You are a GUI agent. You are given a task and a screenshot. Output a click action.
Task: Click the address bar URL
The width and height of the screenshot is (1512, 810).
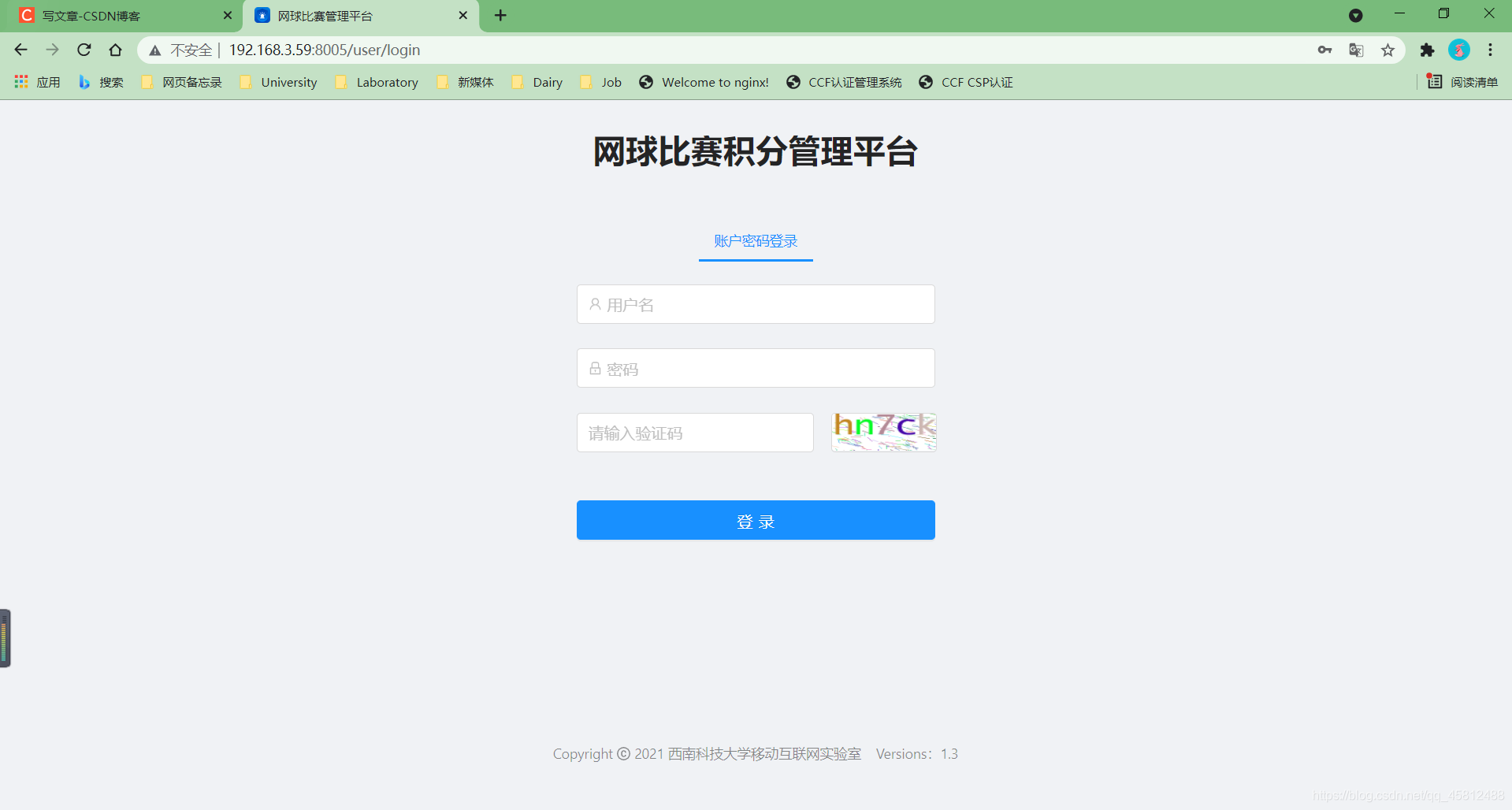[325, 50]
